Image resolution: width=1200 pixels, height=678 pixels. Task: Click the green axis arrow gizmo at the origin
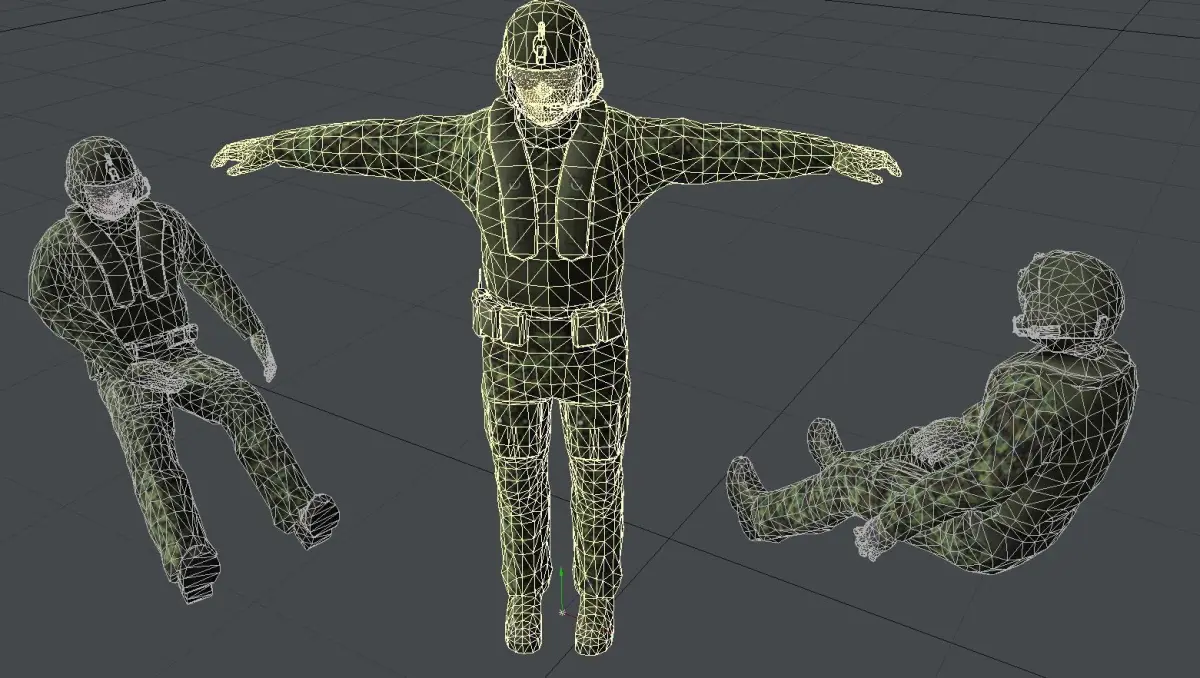pyautogui.click(x=562, y=589)
